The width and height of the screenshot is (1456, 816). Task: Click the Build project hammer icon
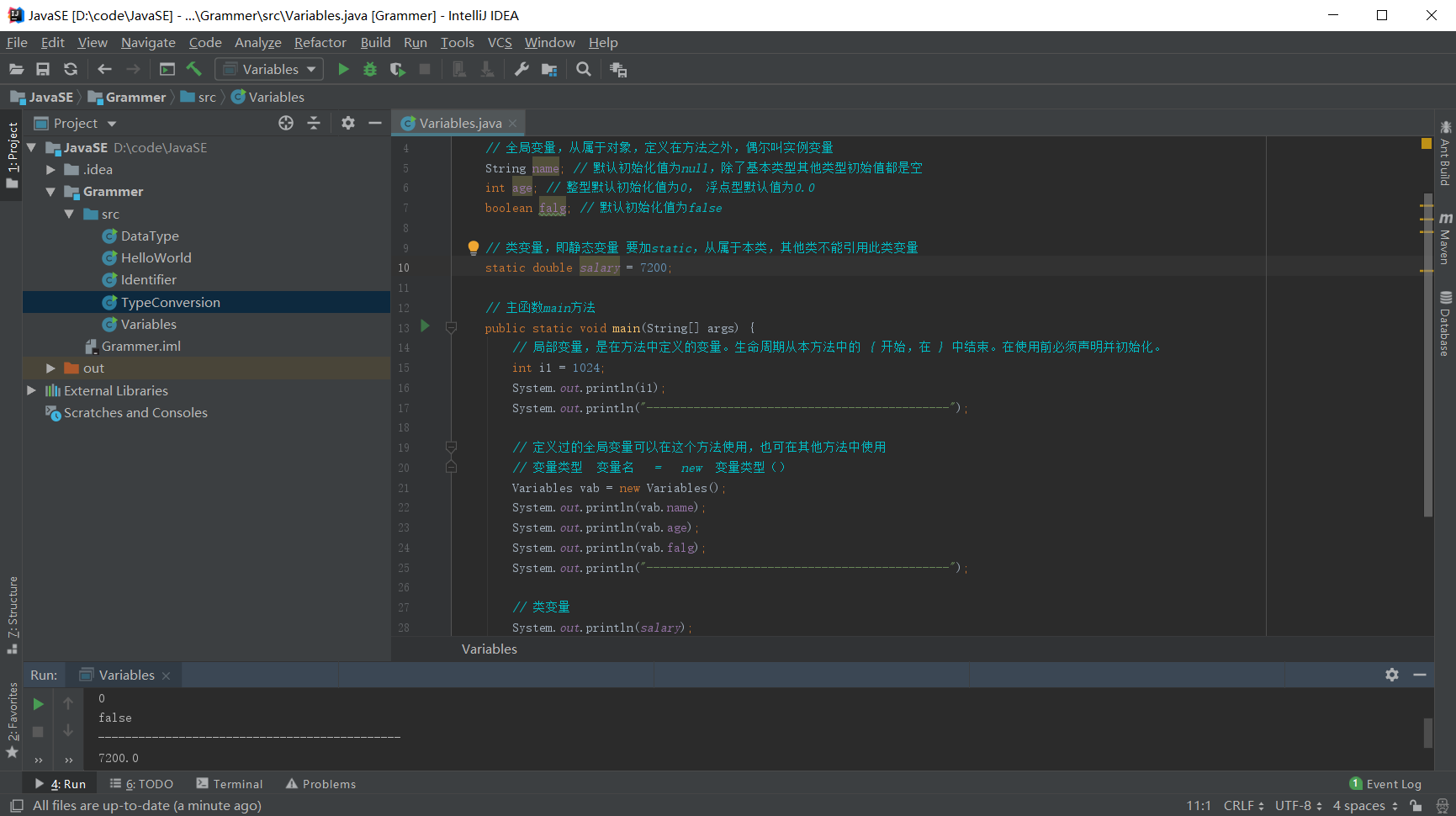pyautogui.click(x=194, y=70)
